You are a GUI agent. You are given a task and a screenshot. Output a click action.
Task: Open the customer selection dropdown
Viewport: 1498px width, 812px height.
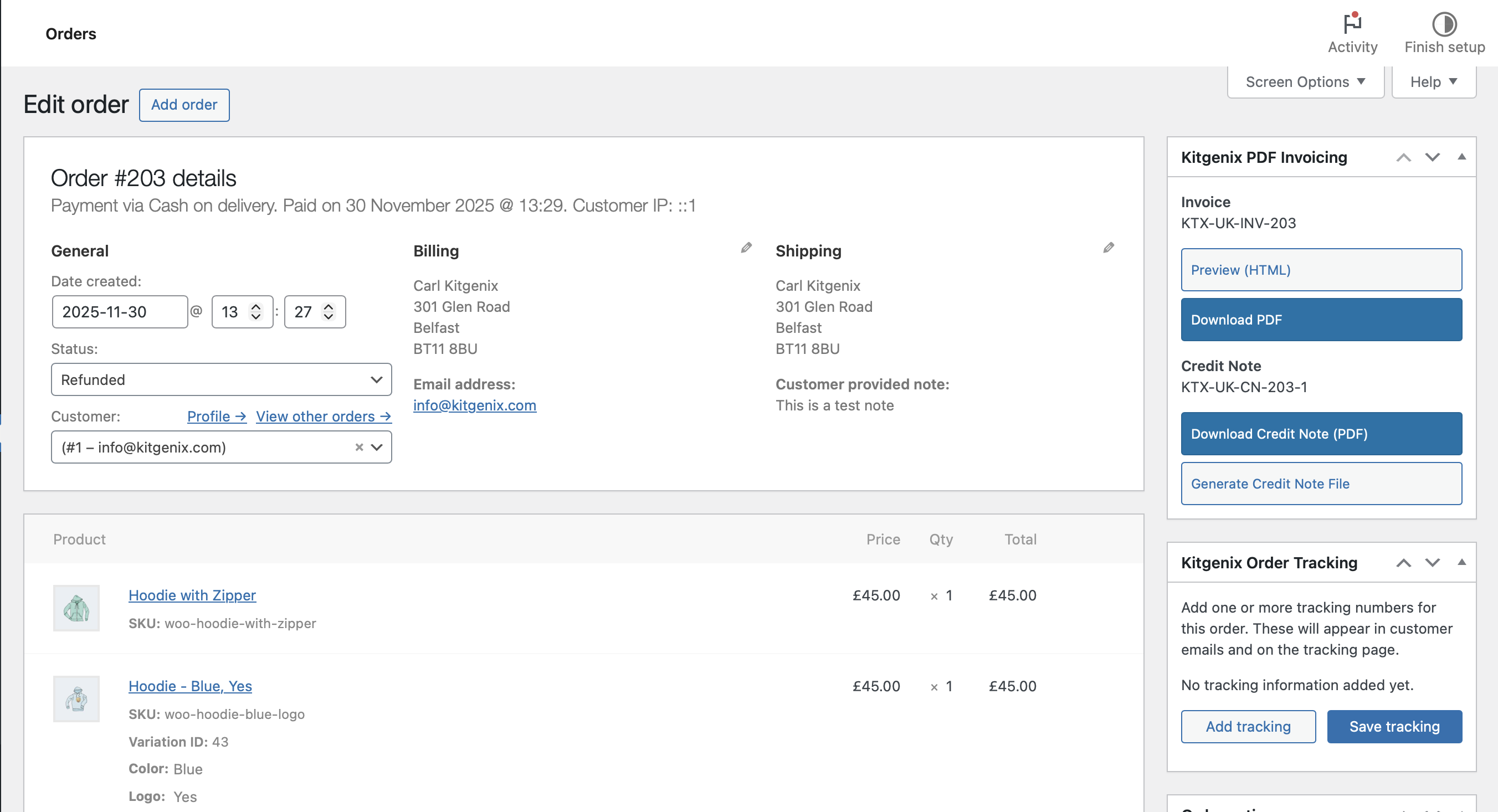(377, 447)
